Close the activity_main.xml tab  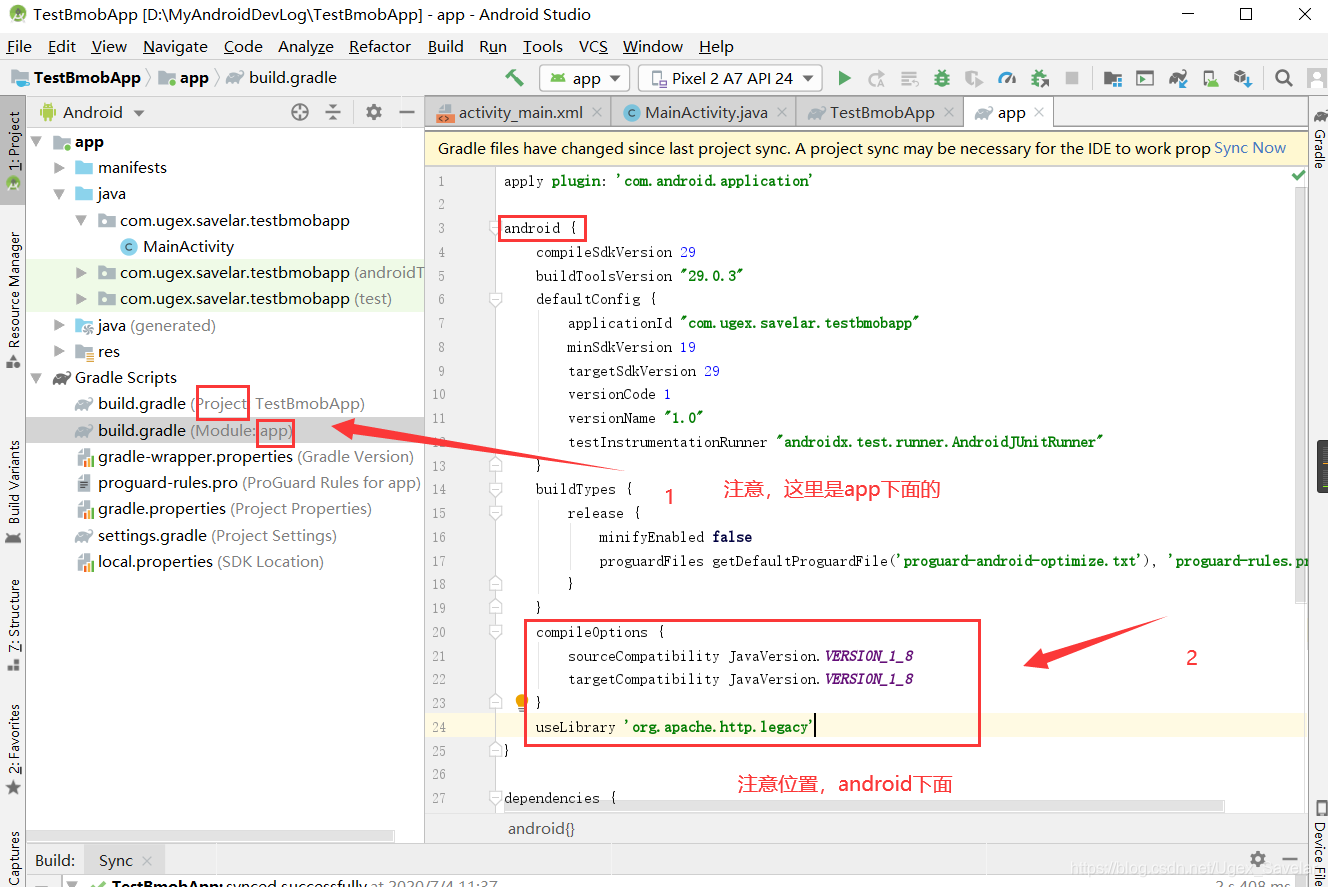[597, 112]
